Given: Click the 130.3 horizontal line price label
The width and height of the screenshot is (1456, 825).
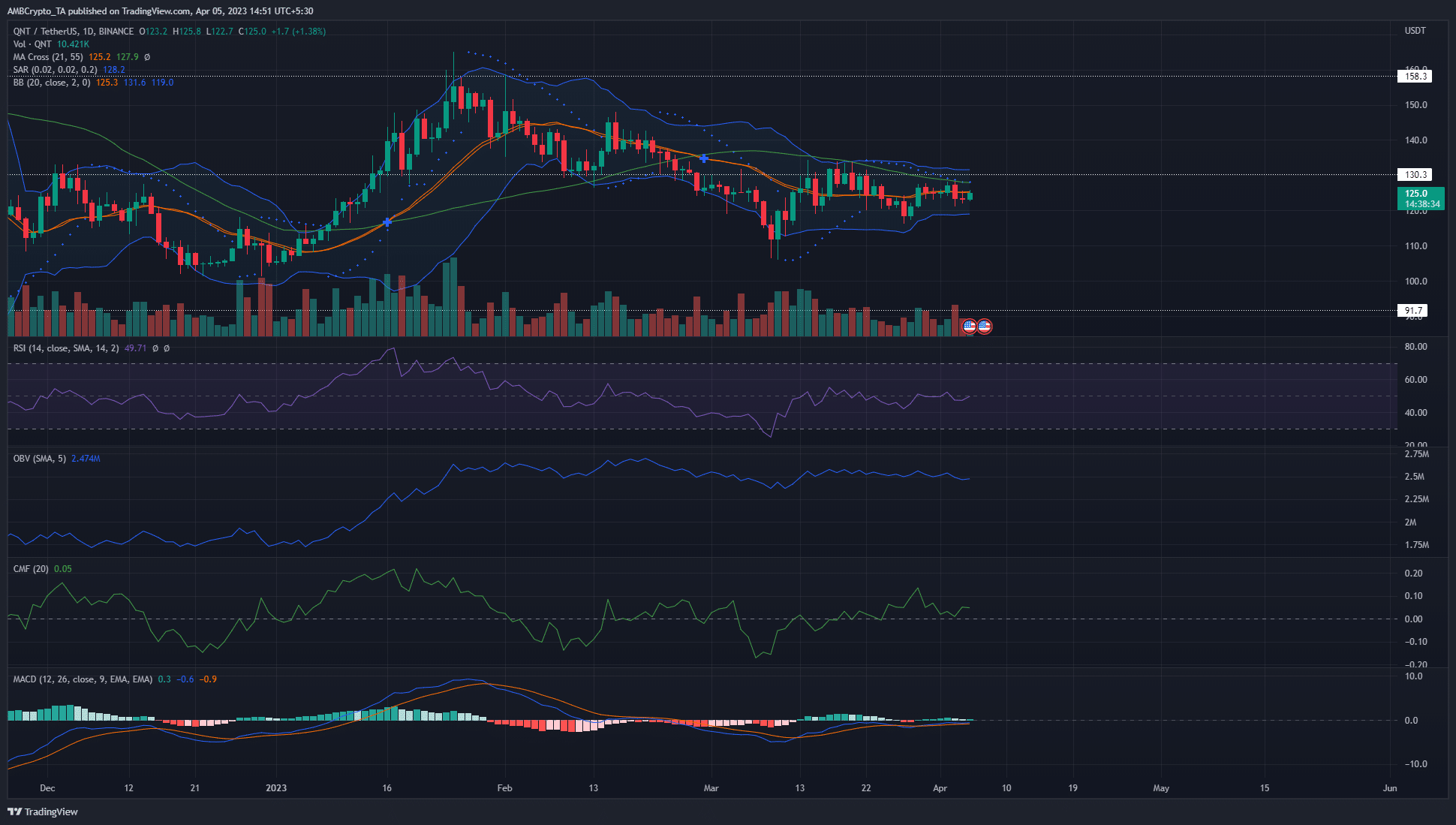Looking at the screenshot, I should (1415, 174).
